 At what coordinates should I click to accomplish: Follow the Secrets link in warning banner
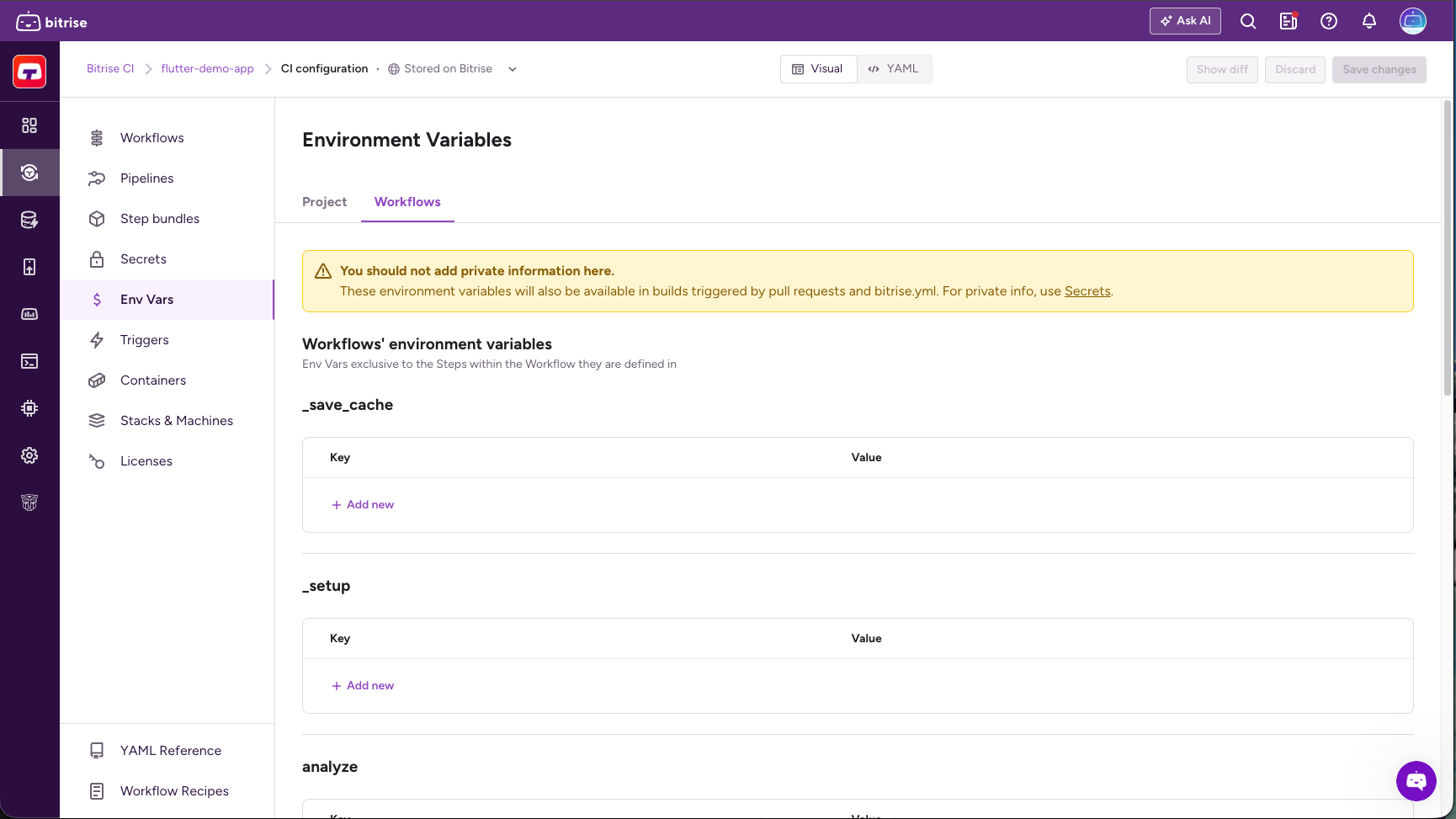coord(1087,291)
